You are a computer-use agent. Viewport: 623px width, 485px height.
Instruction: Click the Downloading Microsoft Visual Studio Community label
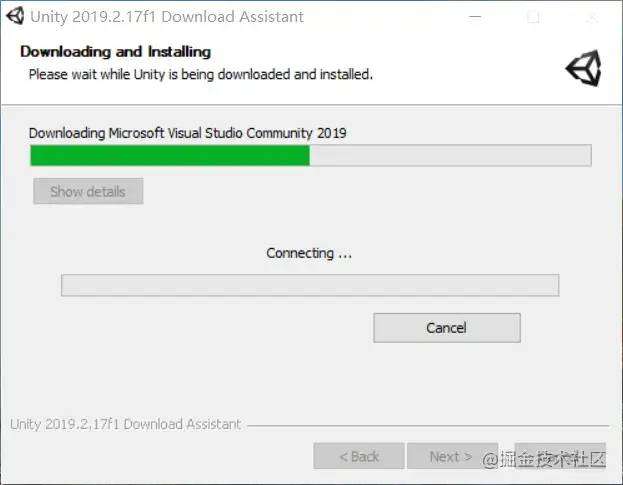[x=188, y=133]
